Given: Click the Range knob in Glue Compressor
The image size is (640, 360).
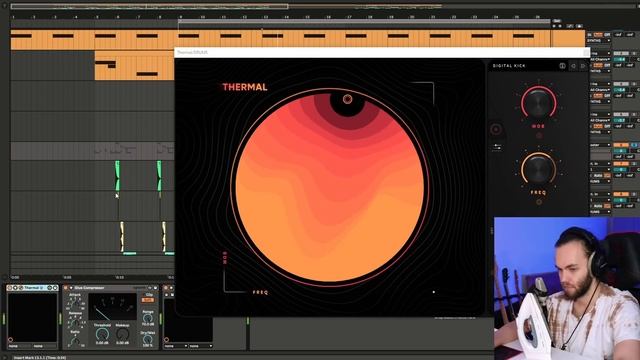Looking at the screenshot, I should (x=148, y=318).
